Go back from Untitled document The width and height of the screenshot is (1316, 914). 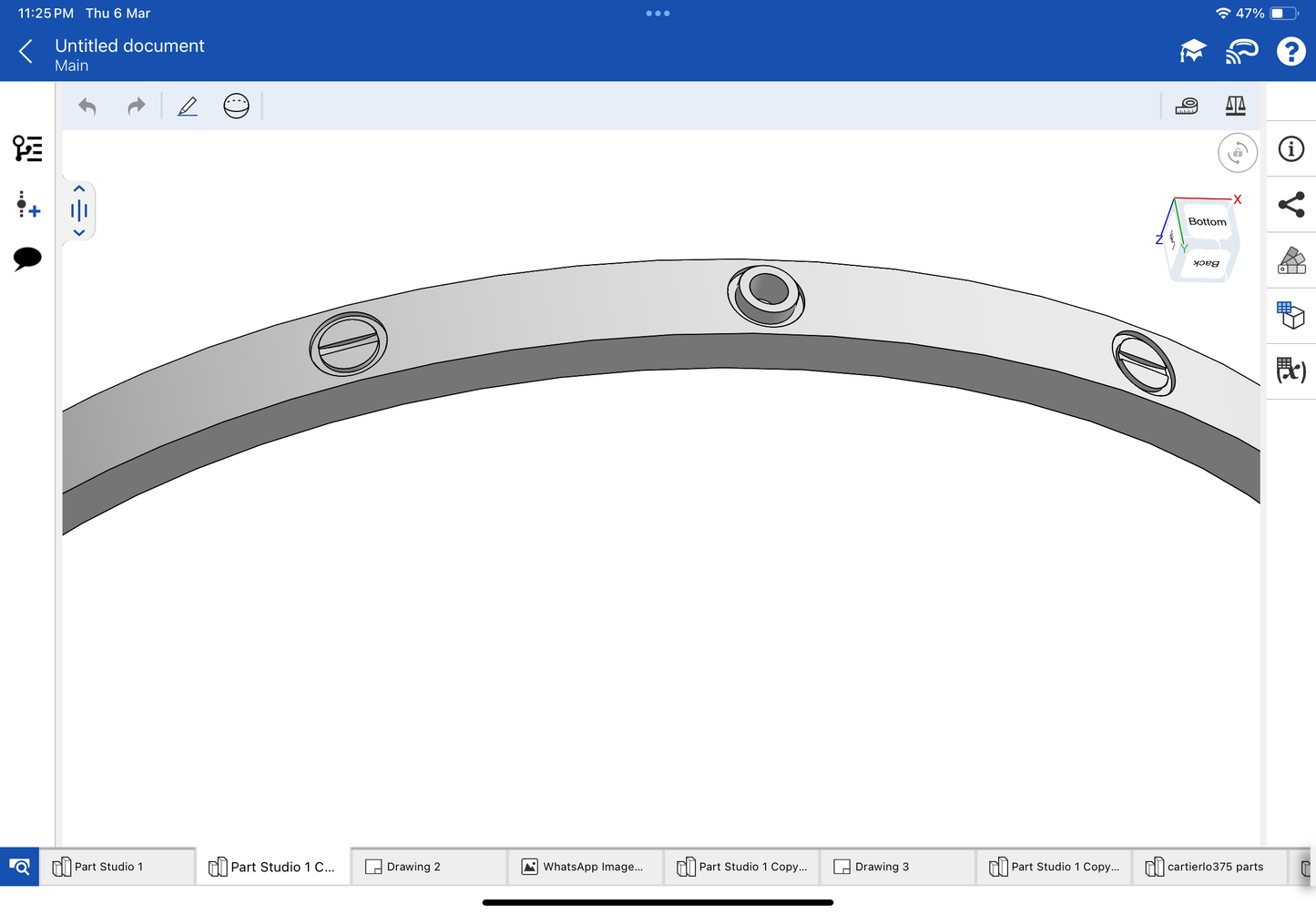click(26, 52)
